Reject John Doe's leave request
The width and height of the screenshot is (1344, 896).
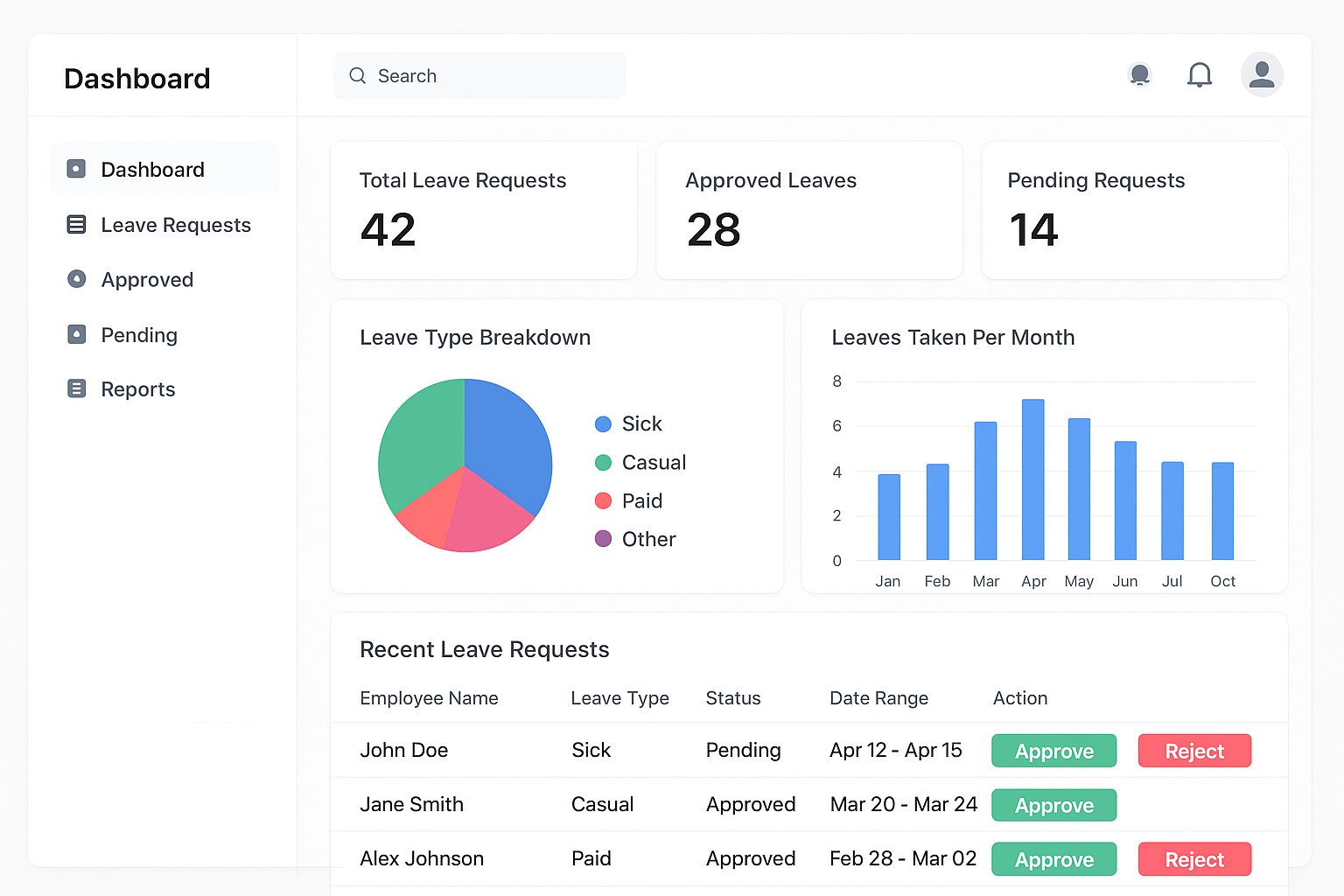pyautogui.click(x=1193, y=751)
